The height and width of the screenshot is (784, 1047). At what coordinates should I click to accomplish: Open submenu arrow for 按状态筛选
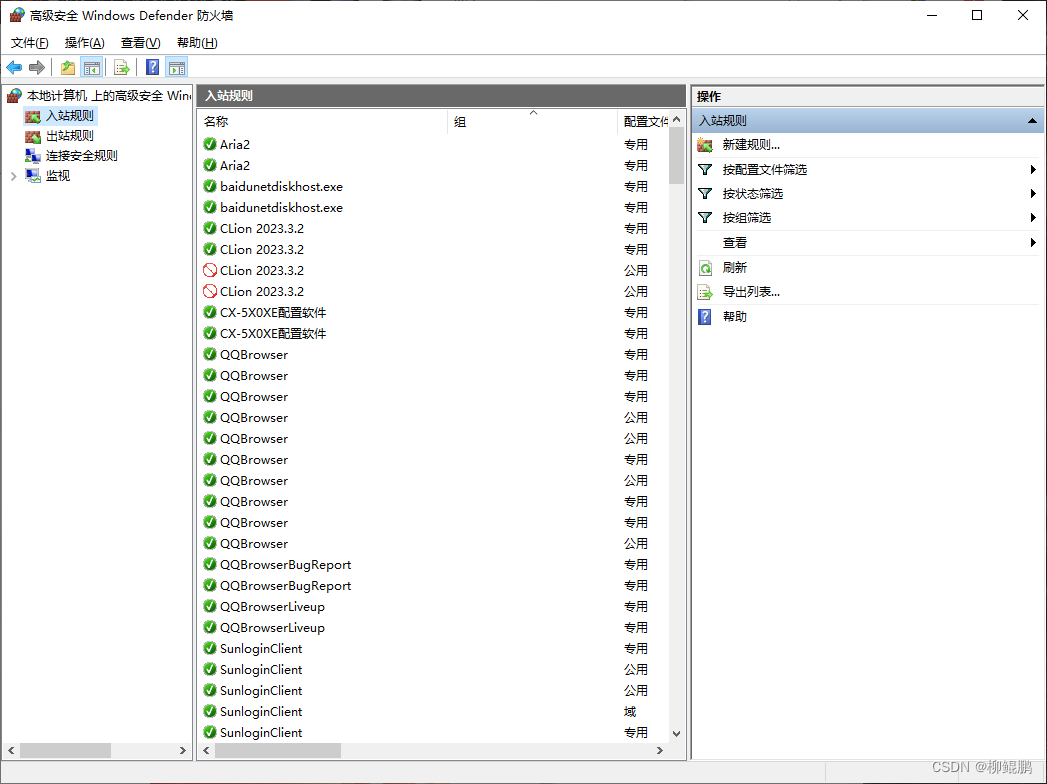(x=1033, y=194)
